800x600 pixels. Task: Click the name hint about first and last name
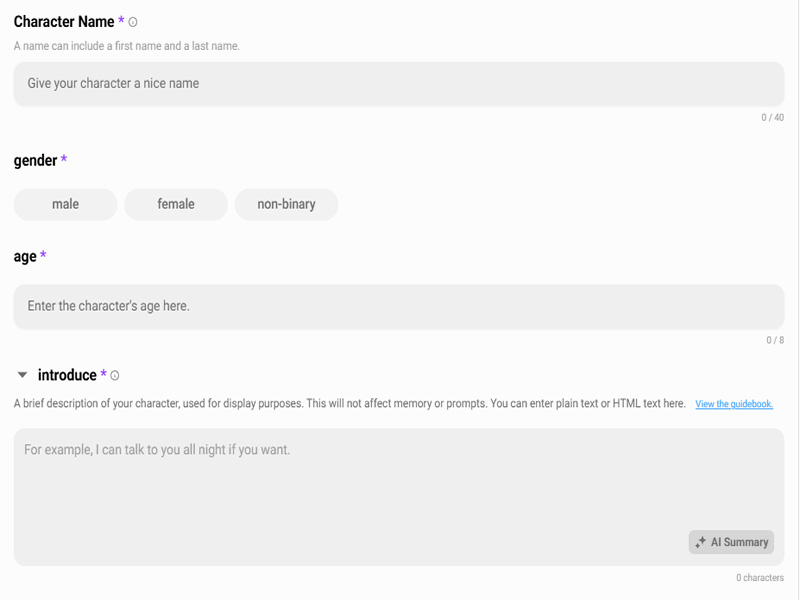tap(127, 46)
